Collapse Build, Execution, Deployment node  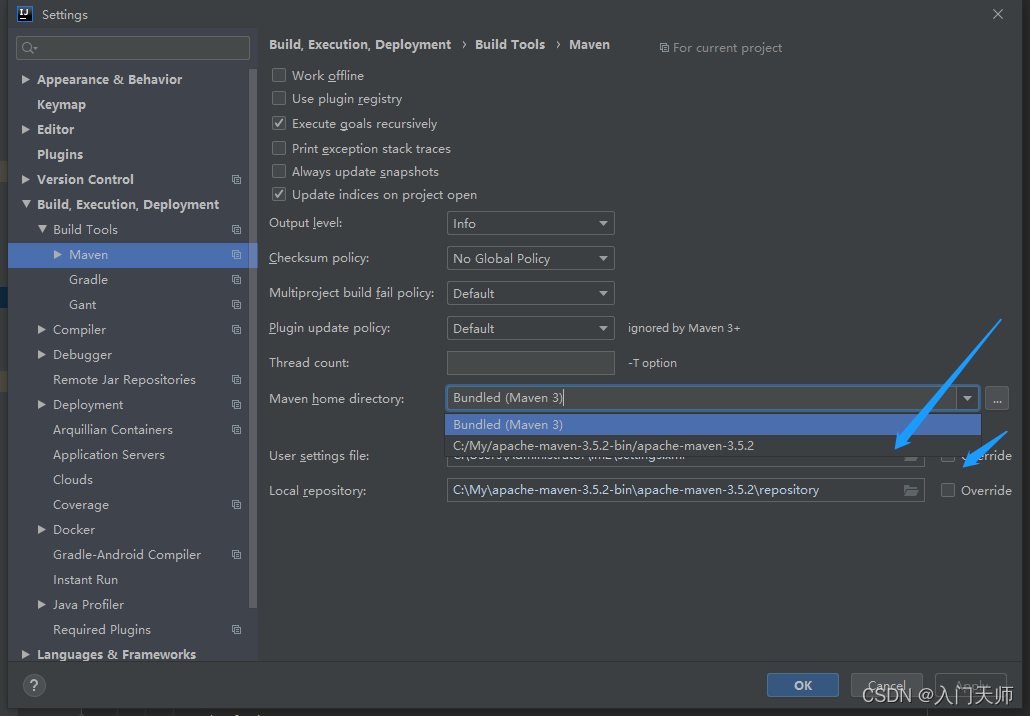[x=26, y=204]
